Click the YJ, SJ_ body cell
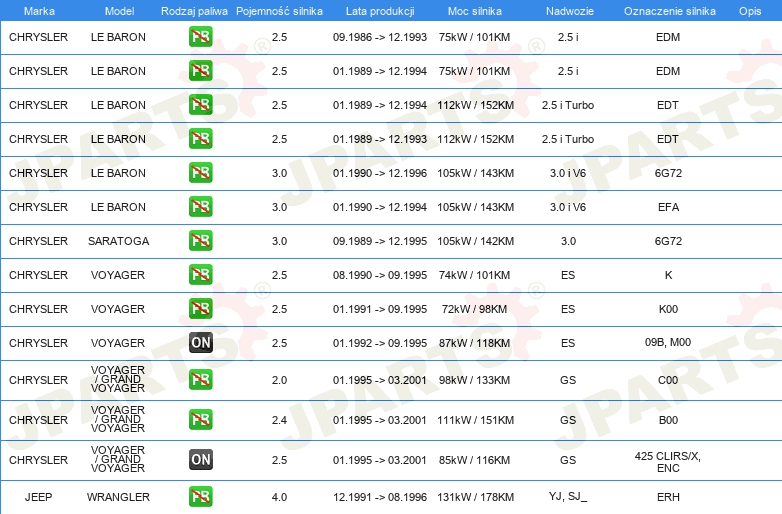Viewport: 782px width, 514px height. tap(568, 497)
